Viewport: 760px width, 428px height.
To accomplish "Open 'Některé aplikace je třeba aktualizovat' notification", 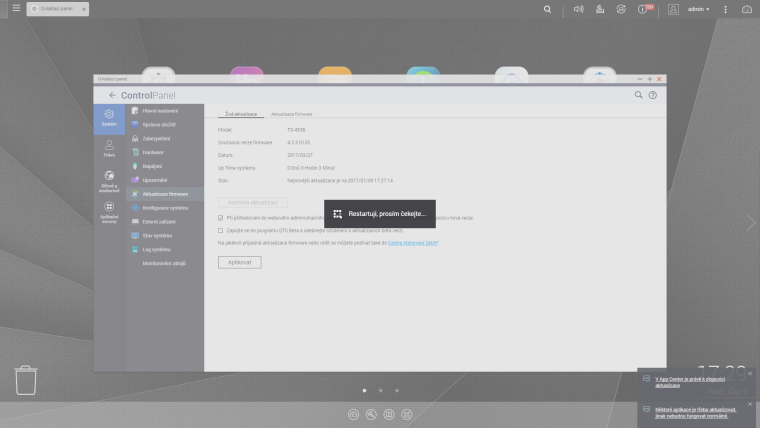I will click(696, 412).
